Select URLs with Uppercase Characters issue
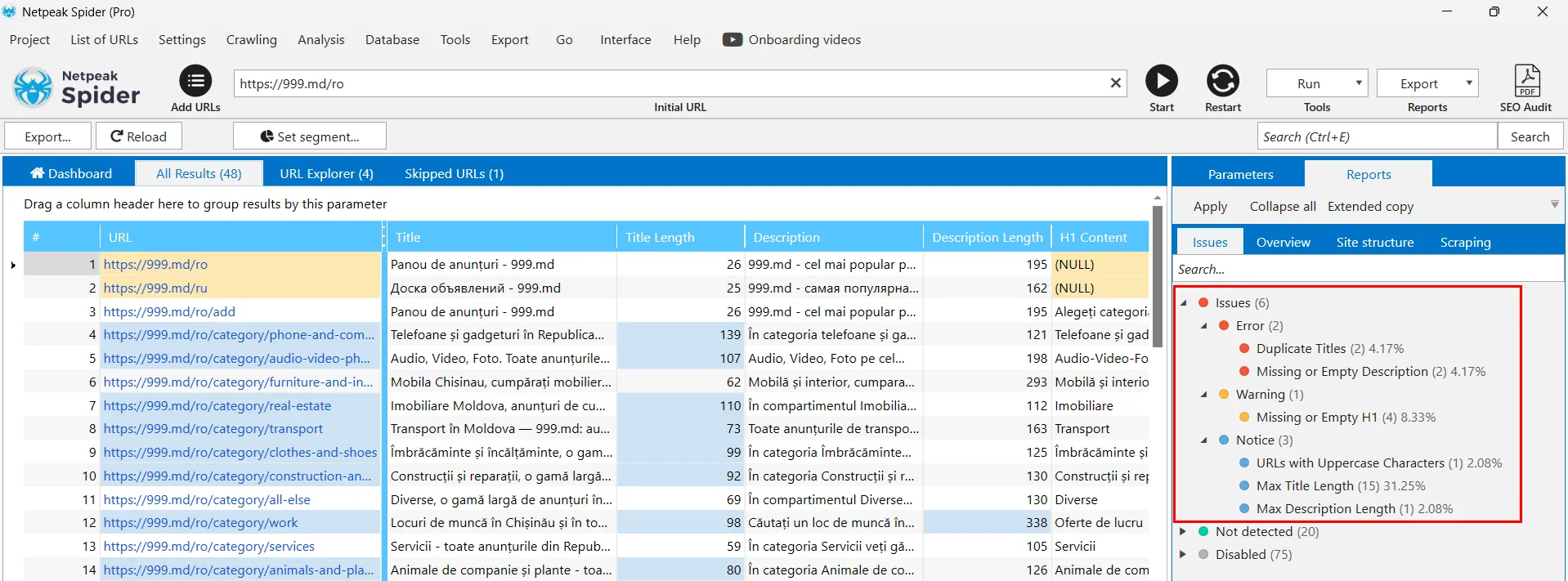Screen dimensions: 1568x581 click(1379, 463)
